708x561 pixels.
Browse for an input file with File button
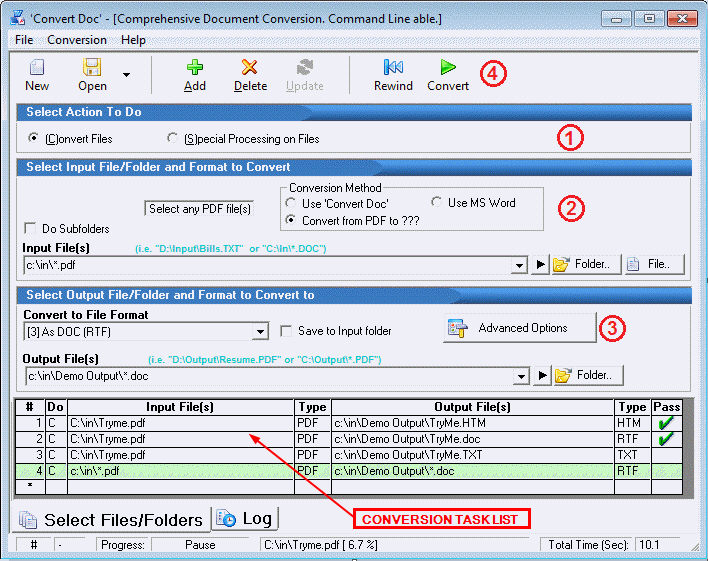pyautogui.click(x=655, y=265)
